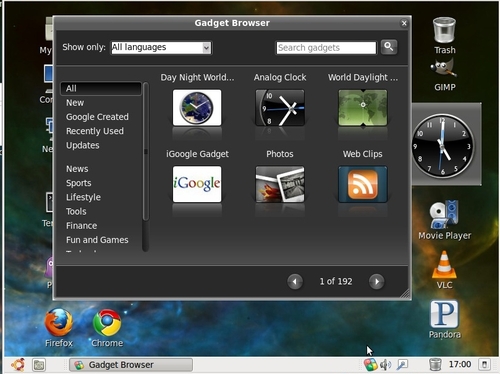The height and width of the screenshot is (374, 500).
Task: Open the volume speaker tray icon
Action: tap(386, 365)
